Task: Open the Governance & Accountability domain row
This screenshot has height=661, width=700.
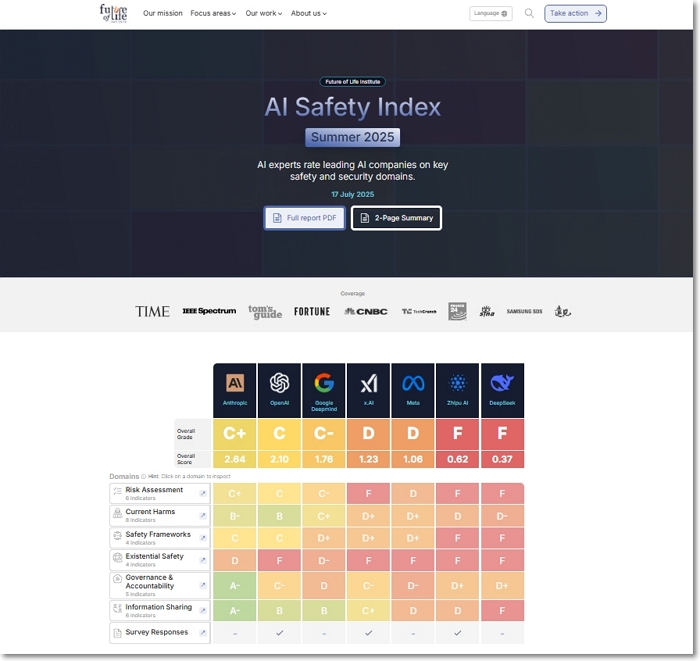Action: pyautogui.click(x=160, y=585)
